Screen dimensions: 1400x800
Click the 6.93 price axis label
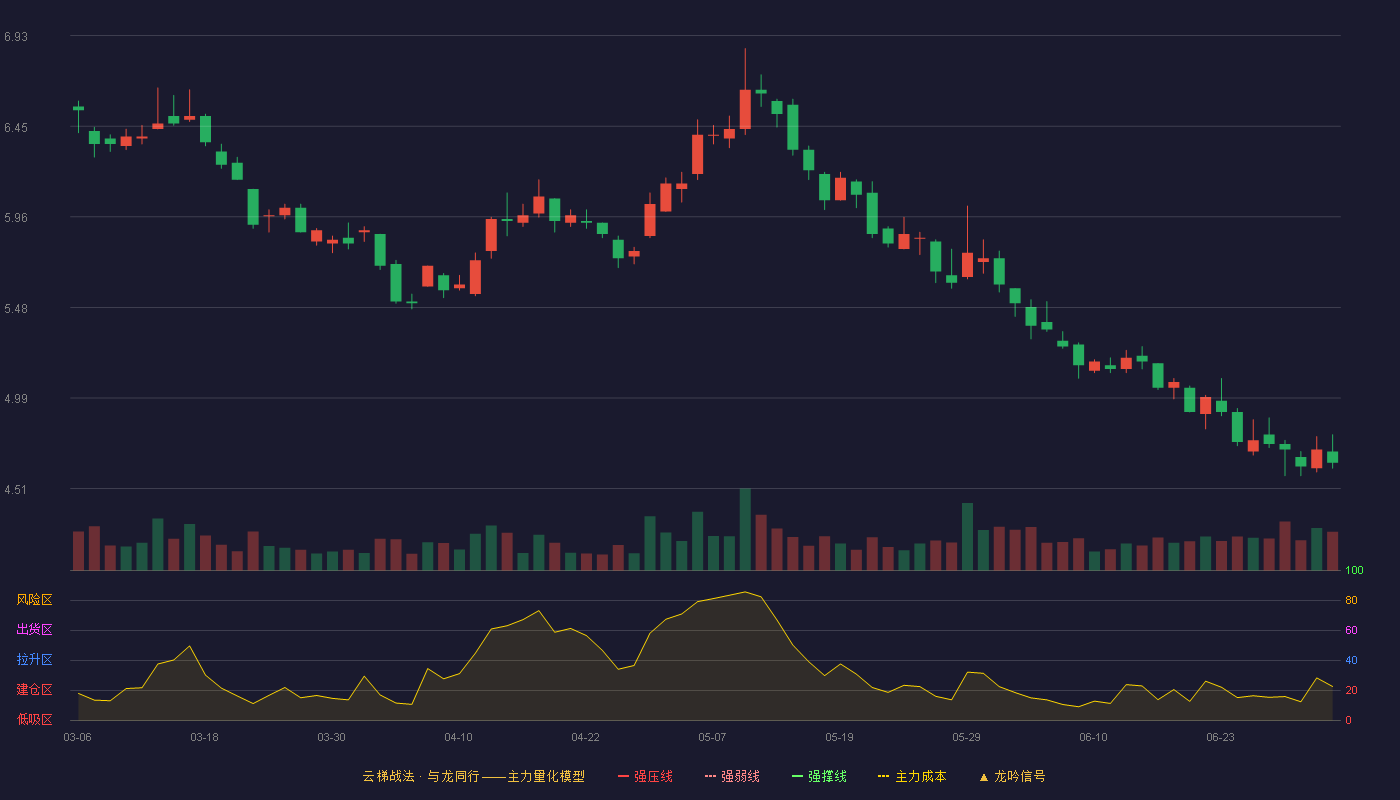tap(16, 37)
